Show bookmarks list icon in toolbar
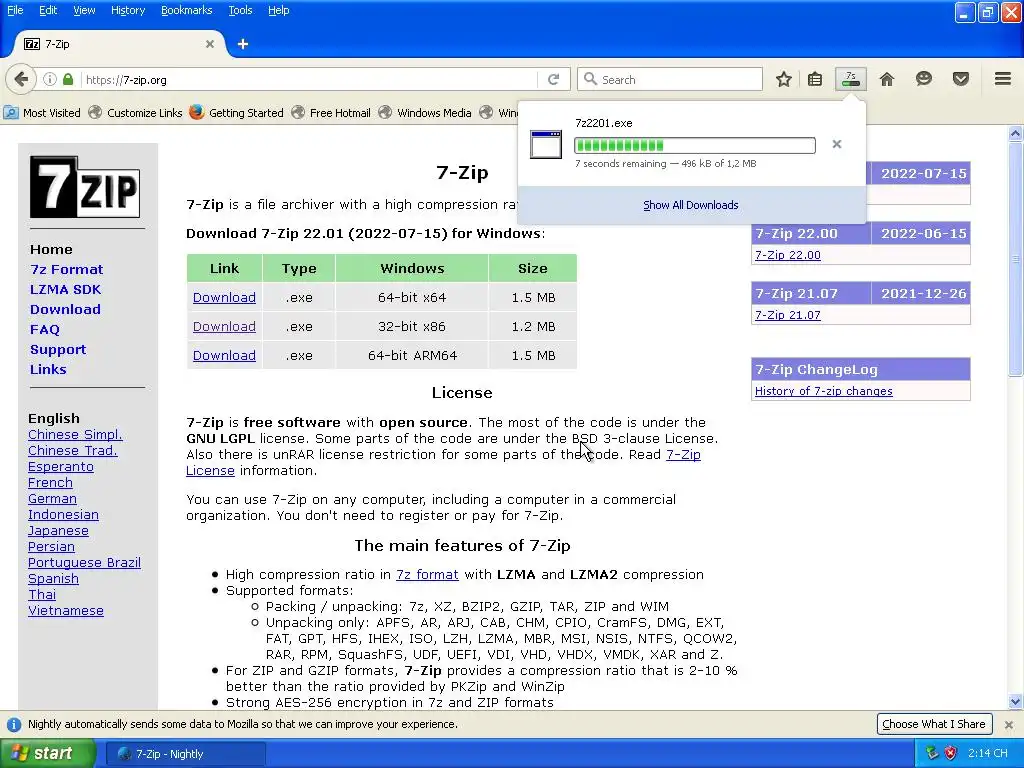The width and height of the screenshot is (1024, 768). point(815,80)
